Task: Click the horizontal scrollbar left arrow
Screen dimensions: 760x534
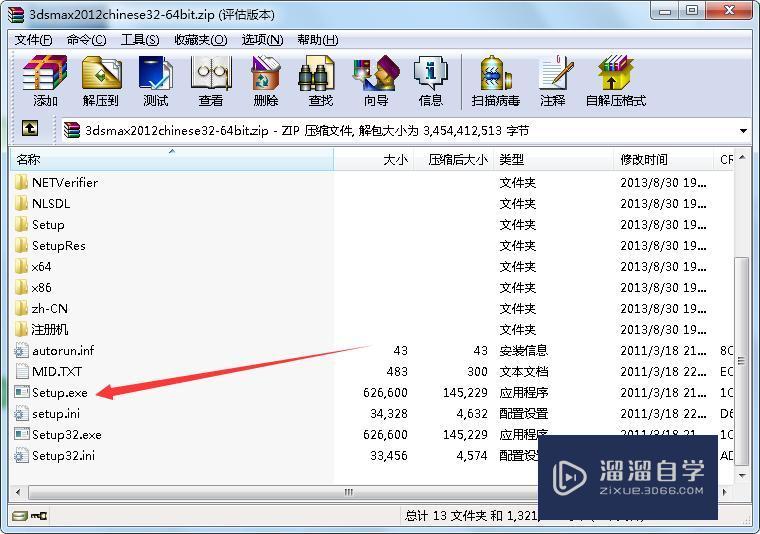Action: point(18,492)
